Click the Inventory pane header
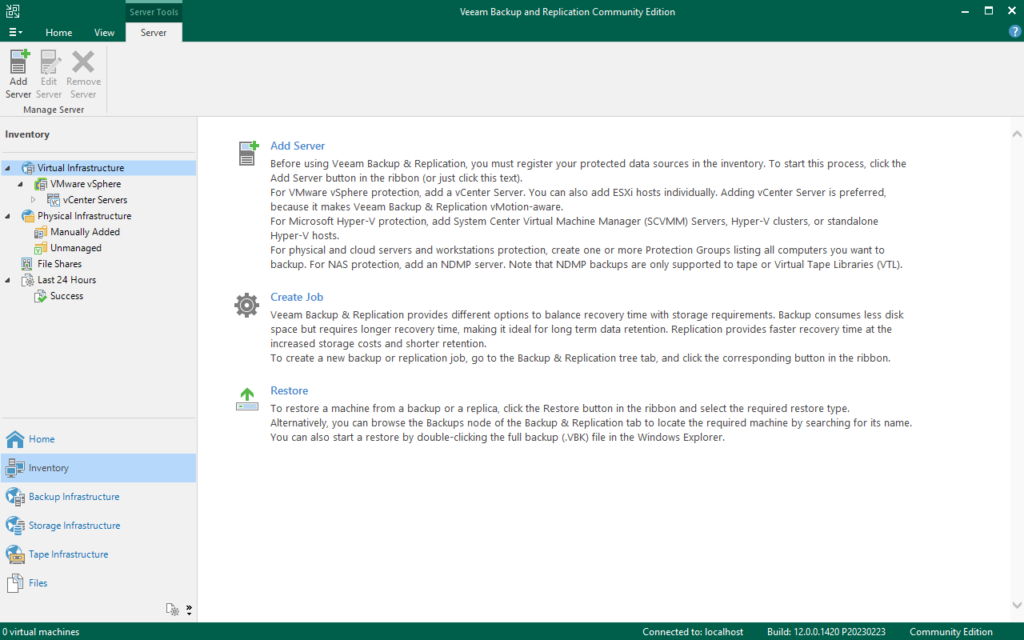Image resolution: width=1024 pixels, height=640 pixels. click(27, 135)
